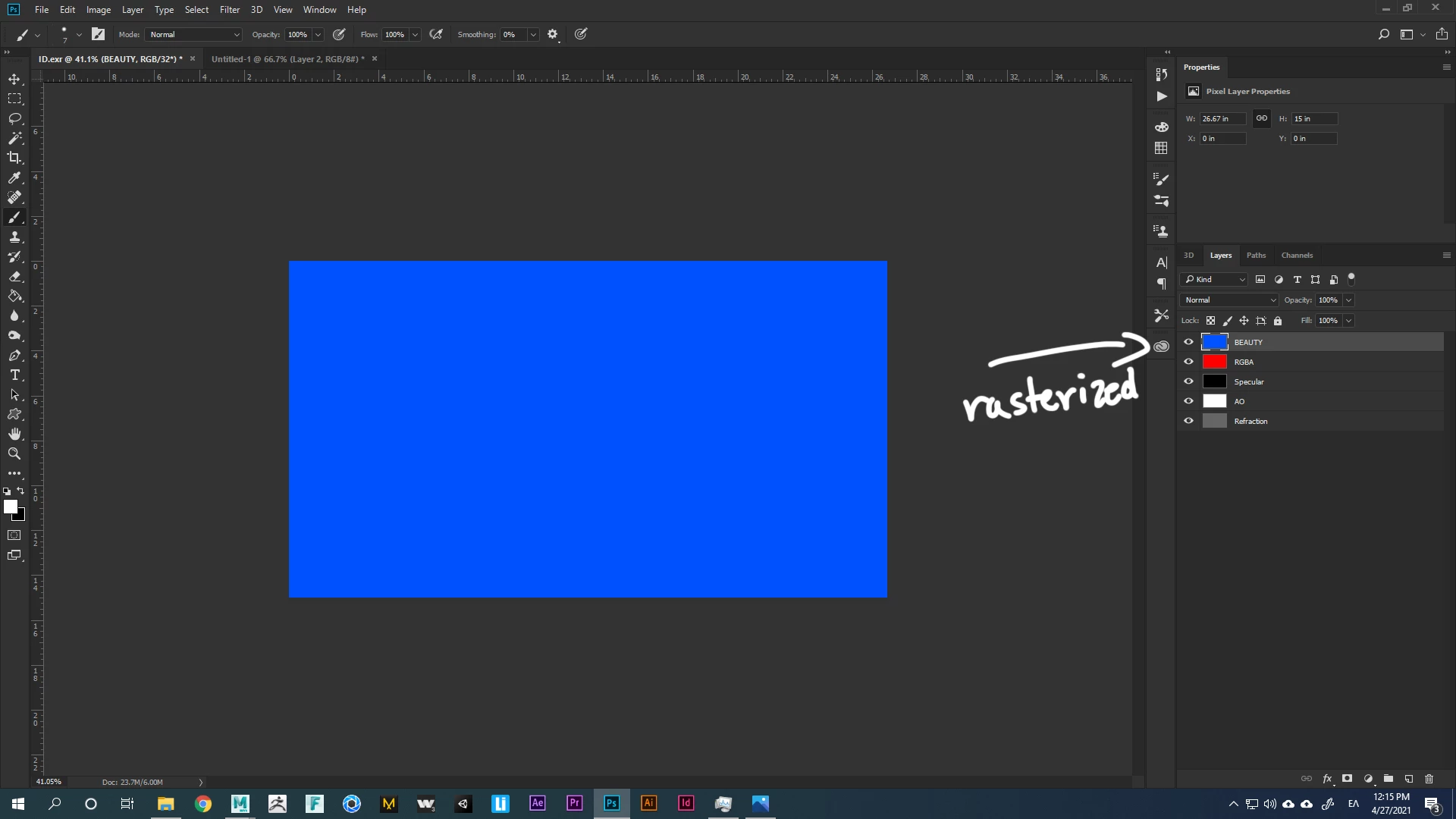This screenshot has width=1456, height=819.
Task: Select the Zoom tool
Action: [x=14, y=453]
